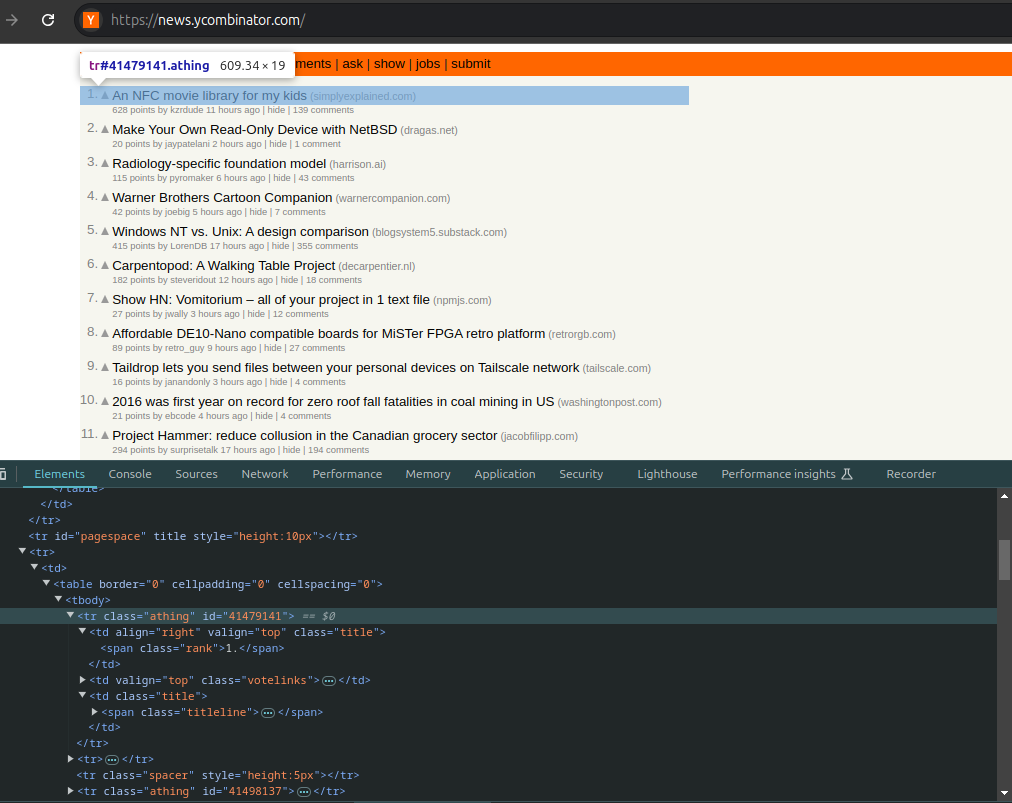
Task: Upvote the 'Taildrop lets you send files' story
Action: [105, 367]
